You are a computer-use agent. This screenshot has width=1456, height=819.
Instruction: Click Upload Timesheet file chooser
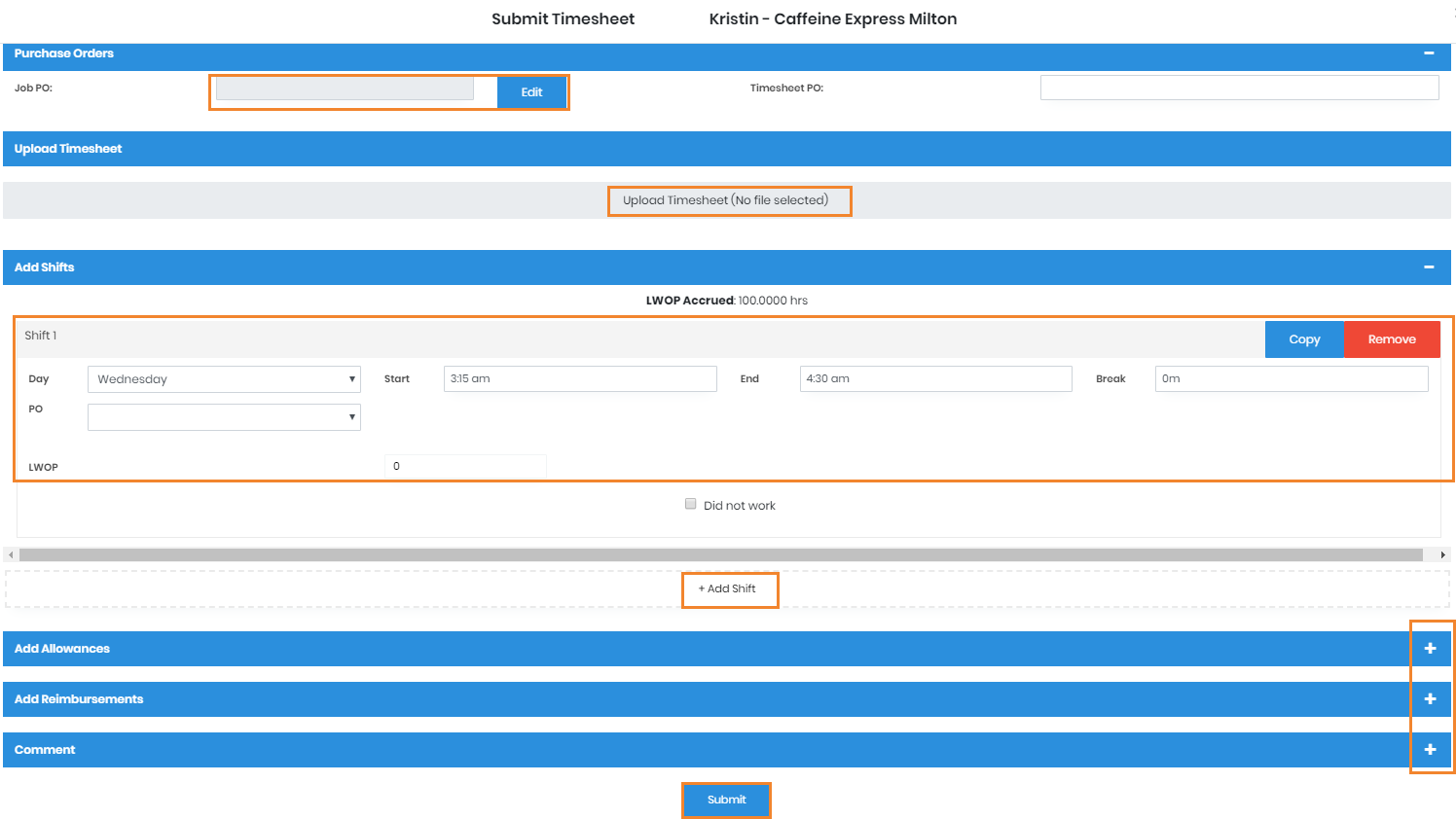tap(726, 200)
